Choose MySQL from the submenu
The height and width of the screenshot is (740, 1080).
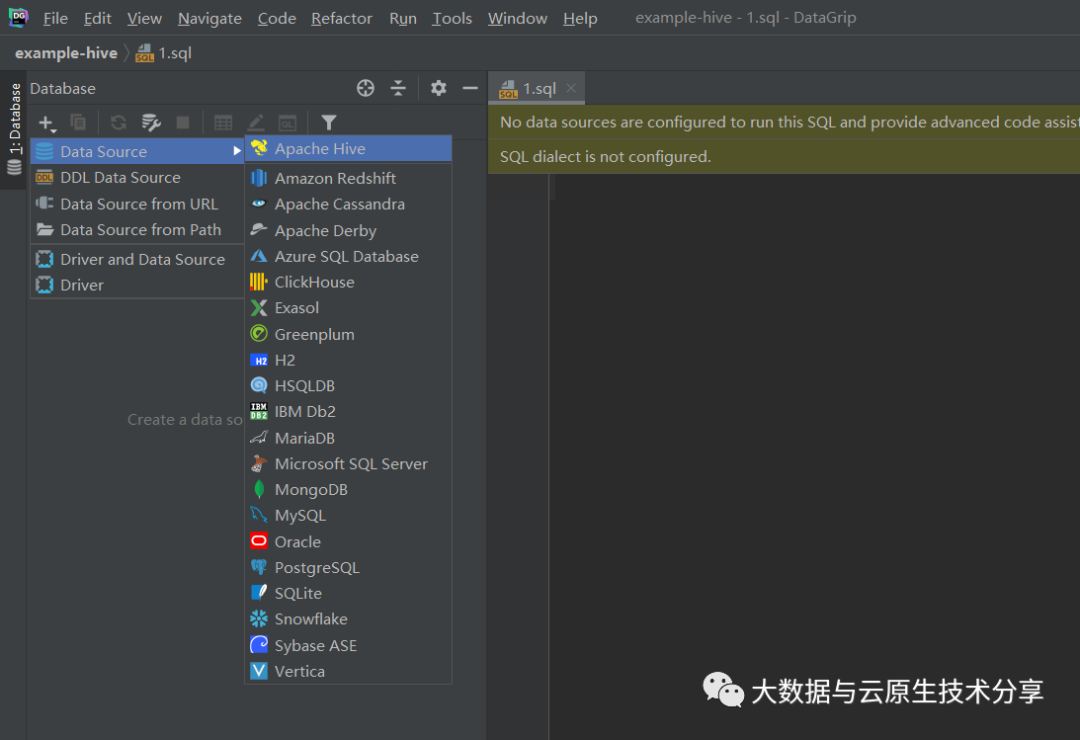(x=349, y=516)
